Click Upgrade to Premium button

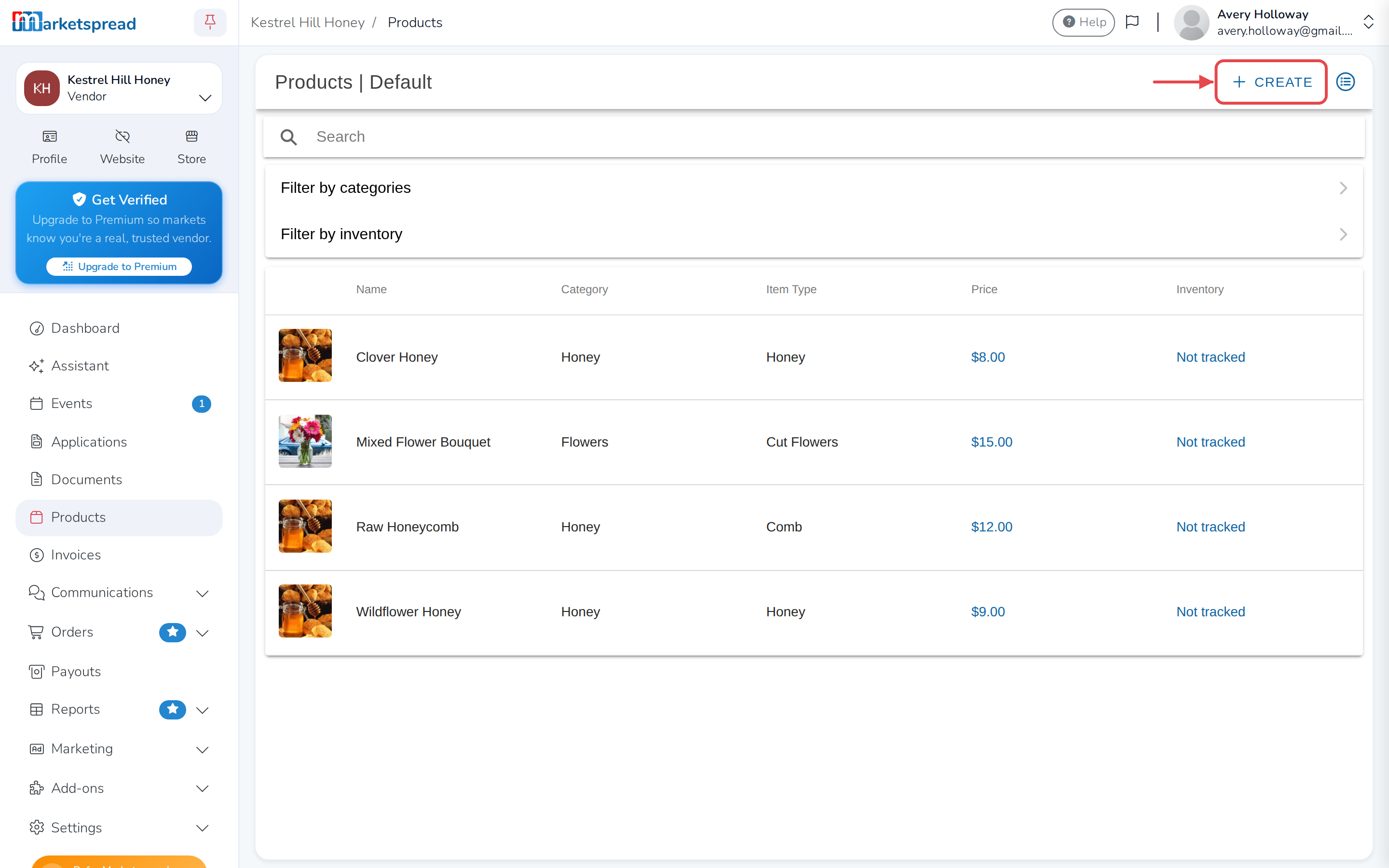click(119, 266)
